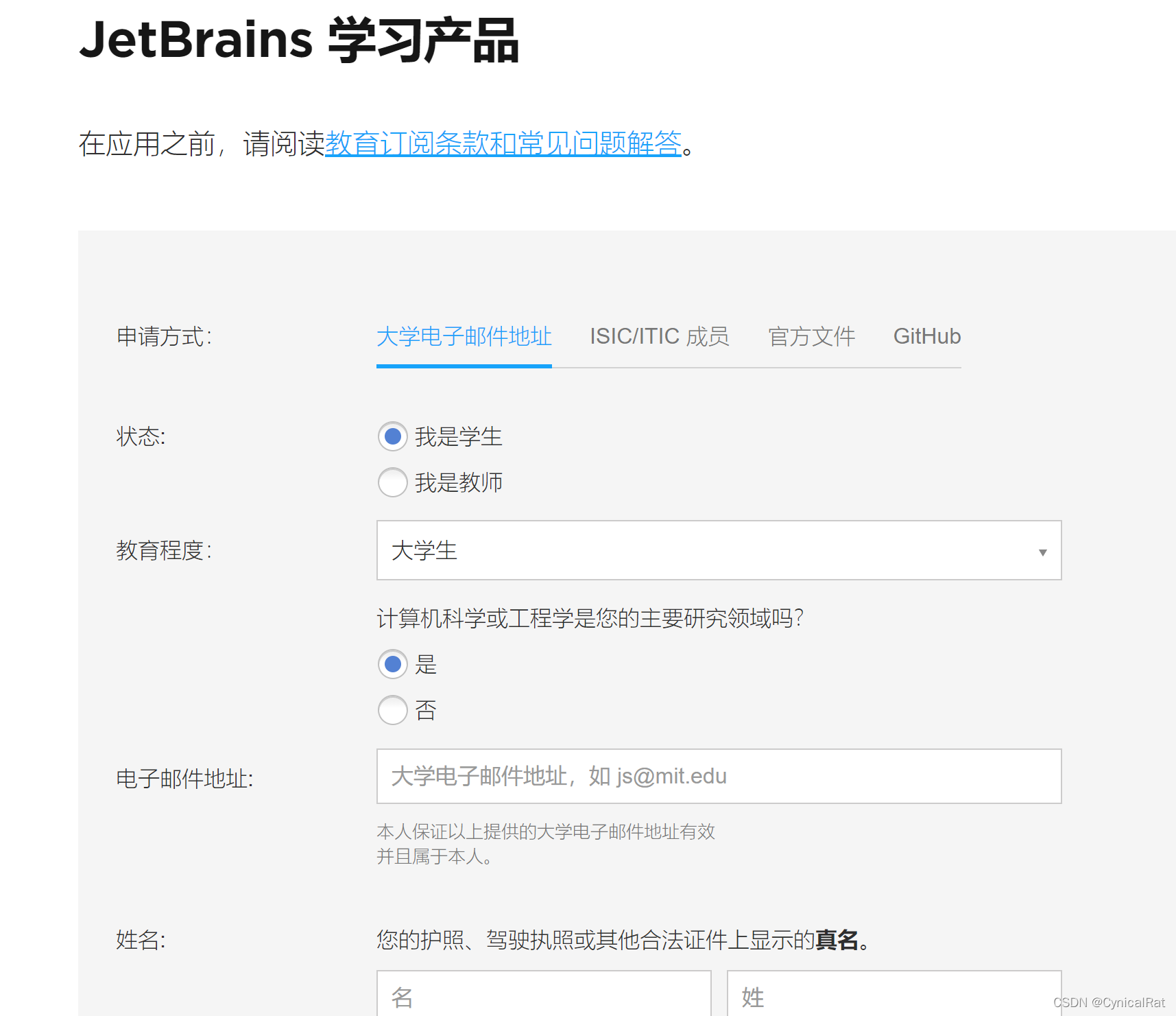Choose 否 for the computer science question
This screenshot has width=1176, height=1016.
393,710
